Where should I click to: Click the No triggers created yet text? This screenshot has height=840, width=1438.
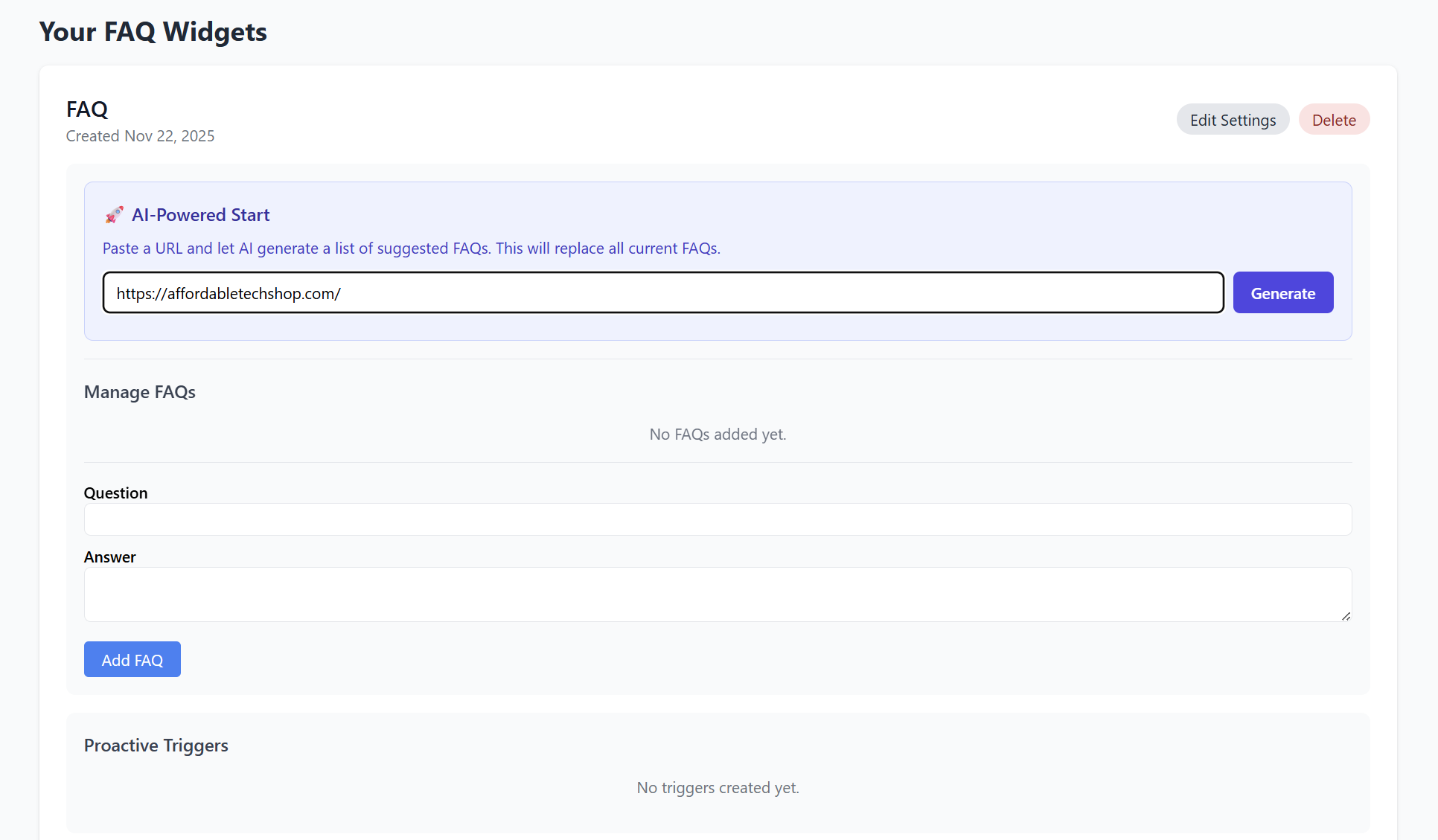tap(718, 787)
